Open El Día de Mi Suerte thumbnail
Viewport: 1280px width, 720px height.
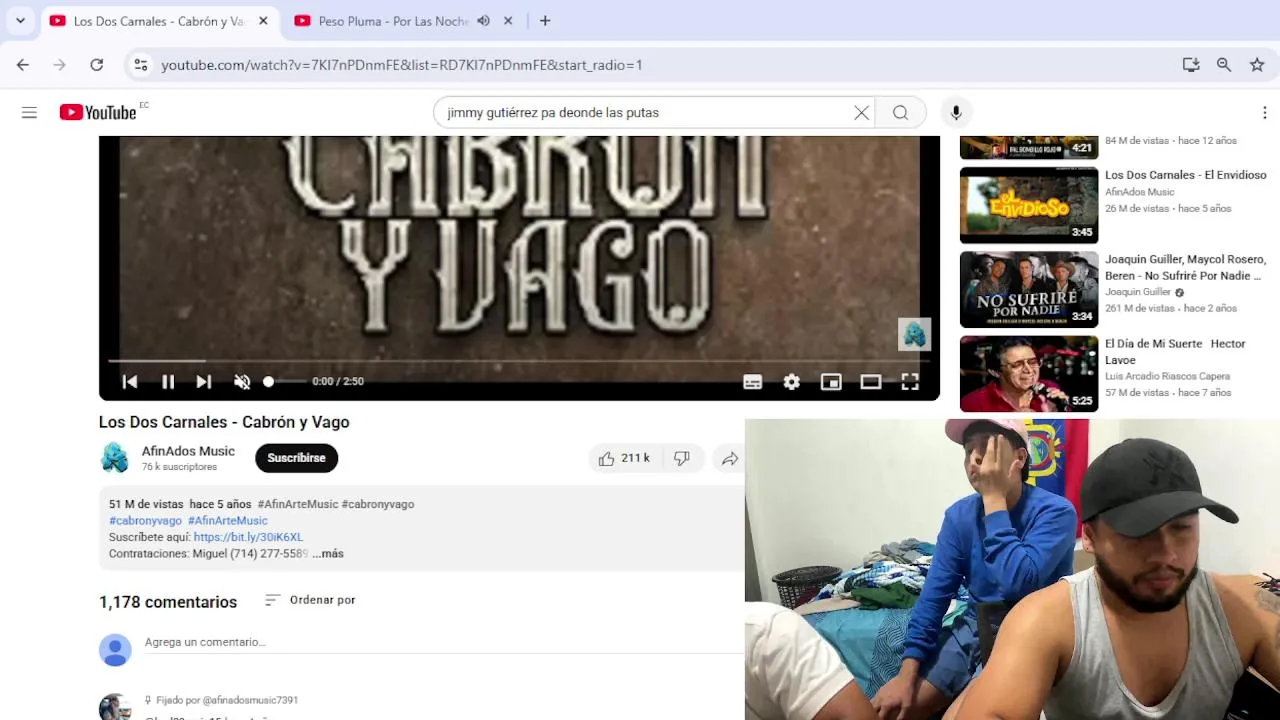tap(1029, 373)
